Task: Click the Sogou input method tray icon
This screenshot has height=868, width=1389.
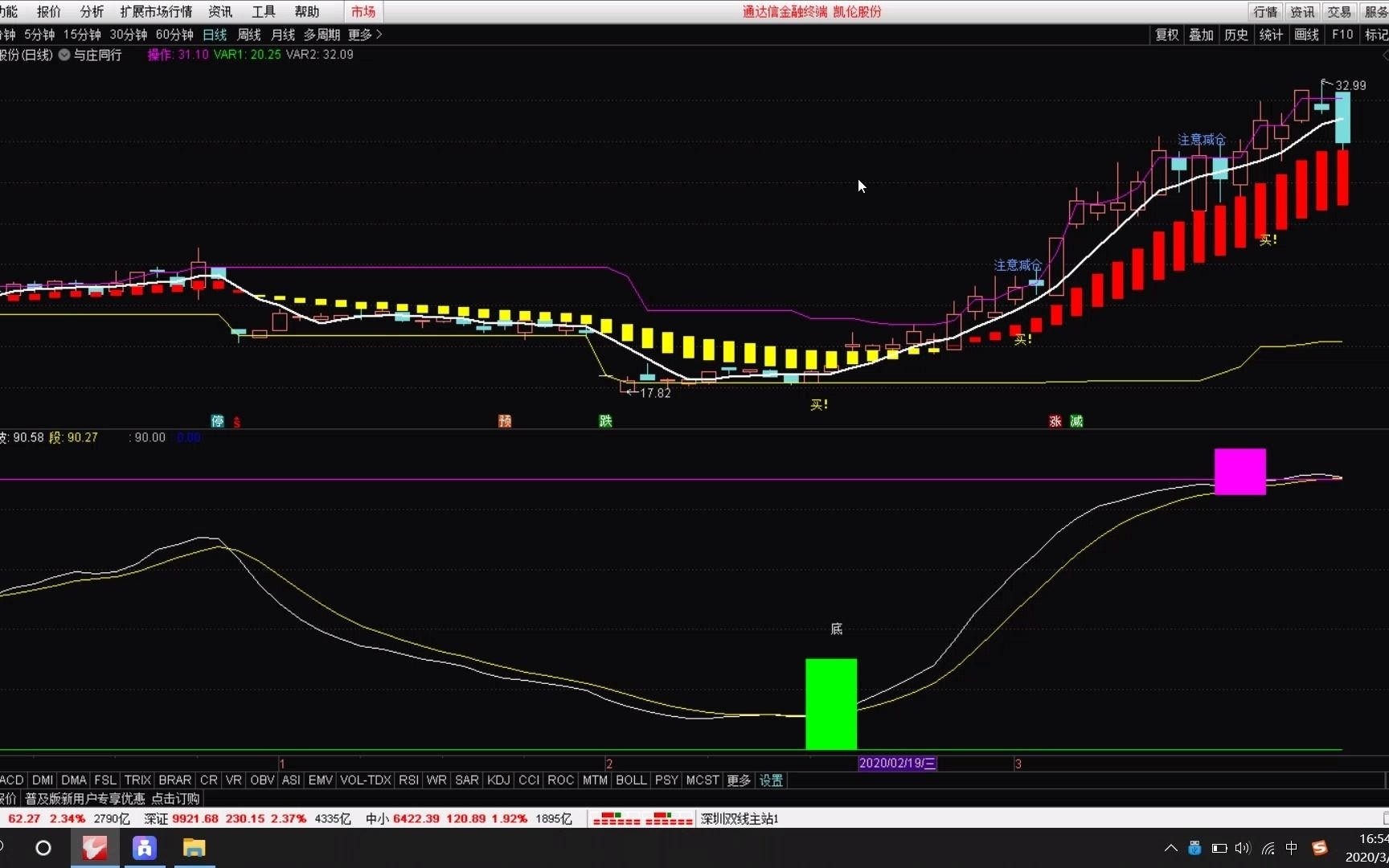Action: [x=1319, y=848]
